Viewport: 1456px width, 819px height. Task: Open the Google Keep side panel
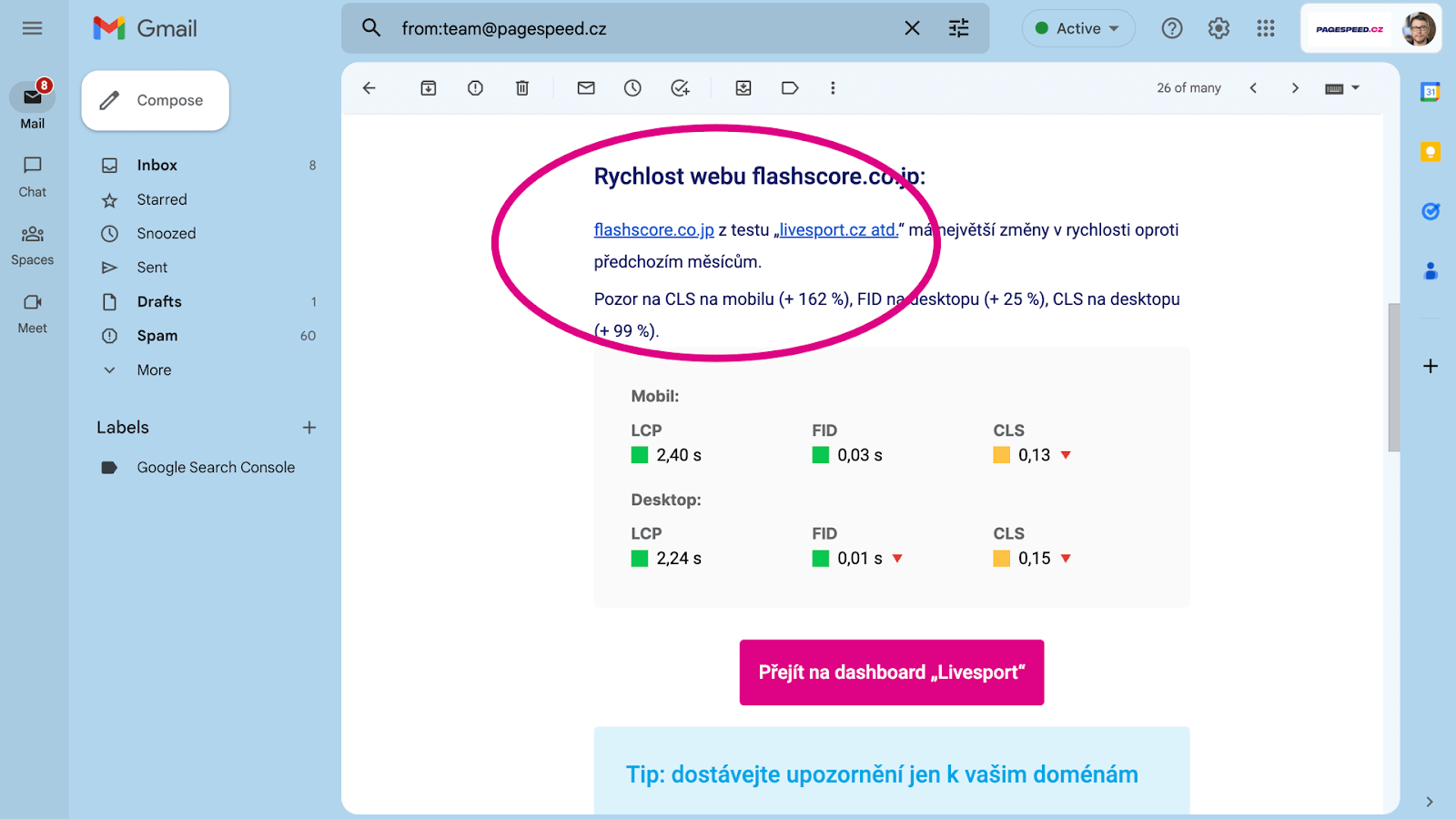point(1430,151)
